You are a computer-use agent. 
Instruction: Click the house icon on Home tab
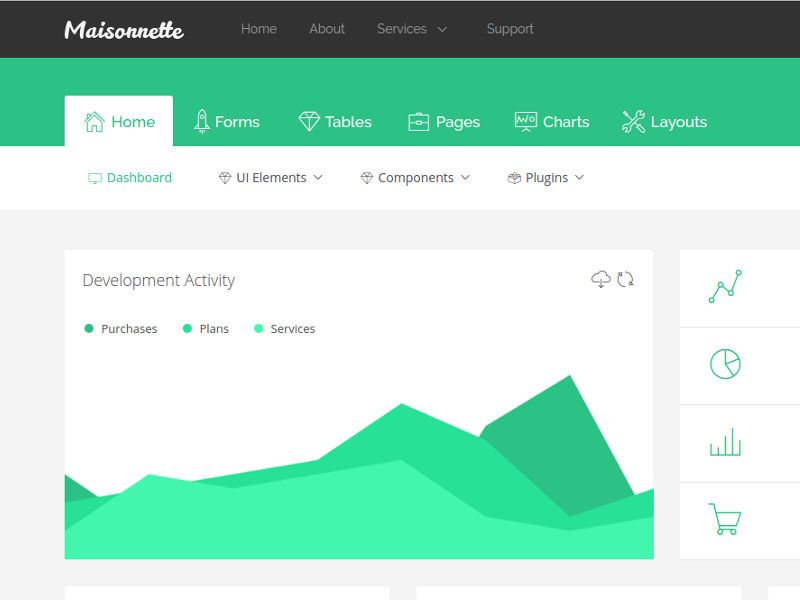coord(94,121)
